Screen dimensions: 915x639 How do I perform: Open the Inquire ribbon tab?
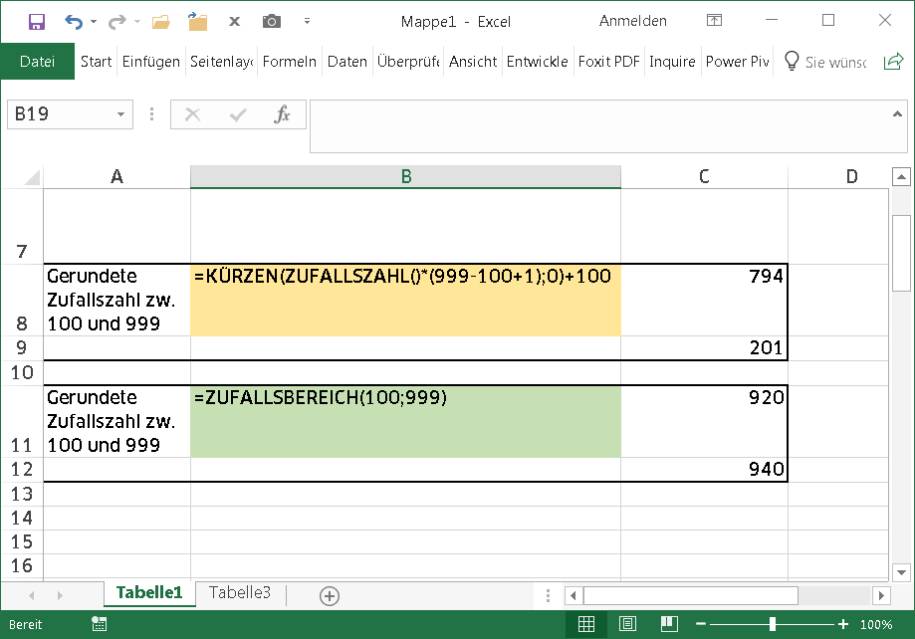click(x=672, y=61)
